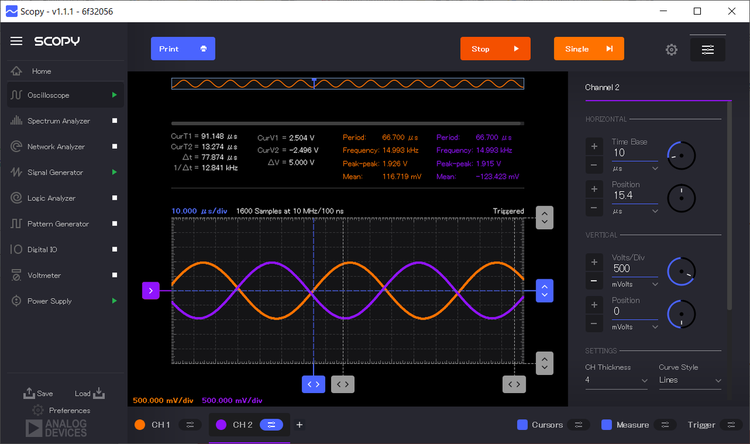Image resolution: width=750 pixels, height=444 pixels.
Task: Open CH 2 settings menu icon
Action: [271, 425]
